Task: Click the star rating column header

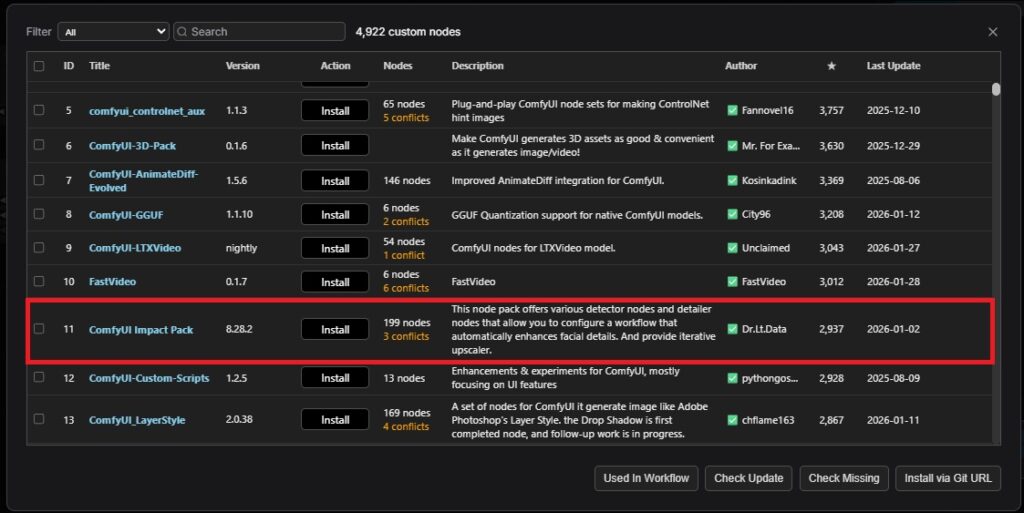Action: point(830,66)
